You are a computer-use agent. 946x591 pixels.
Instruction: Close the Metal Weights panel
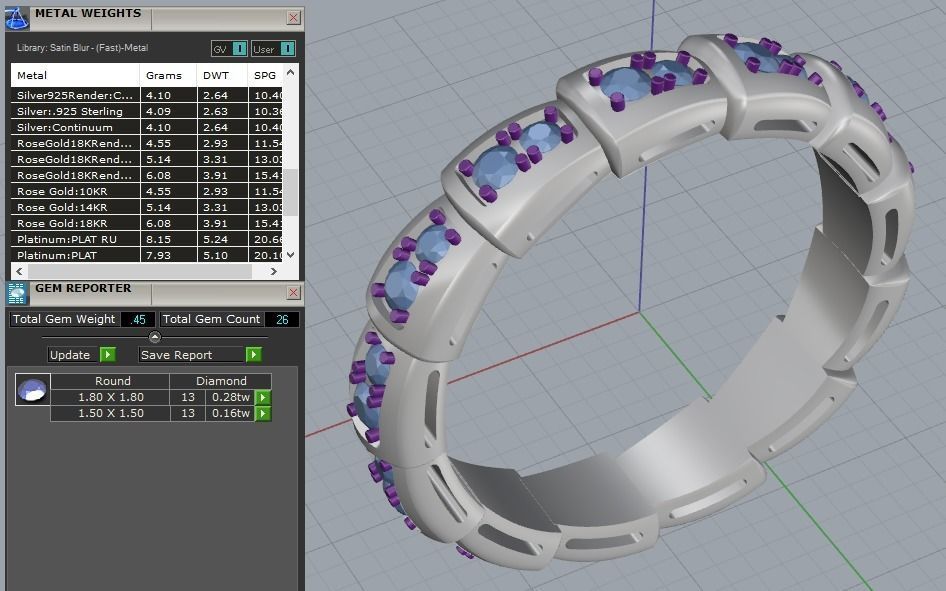tap(293, 17)
